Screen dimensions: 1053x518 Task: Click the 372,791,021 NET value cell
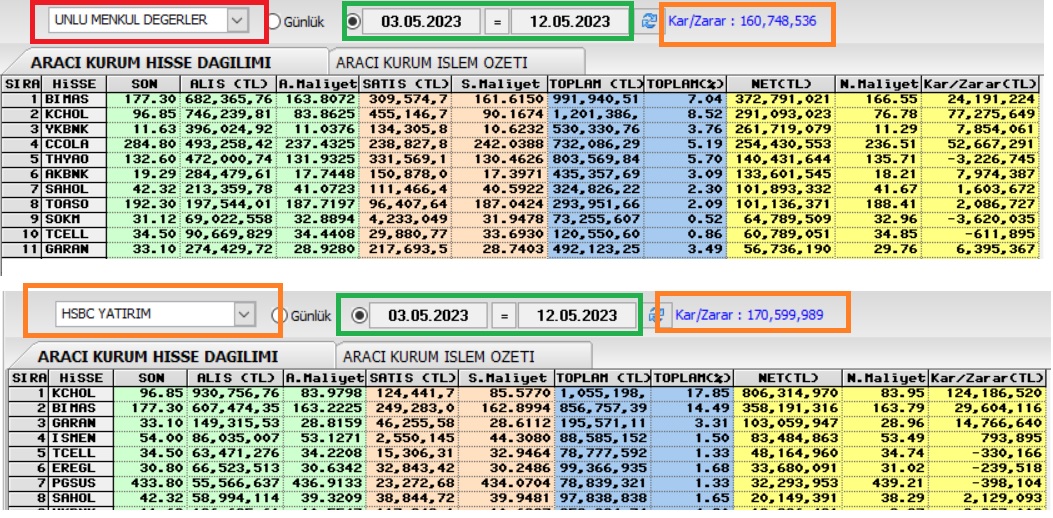pos(780,100)
